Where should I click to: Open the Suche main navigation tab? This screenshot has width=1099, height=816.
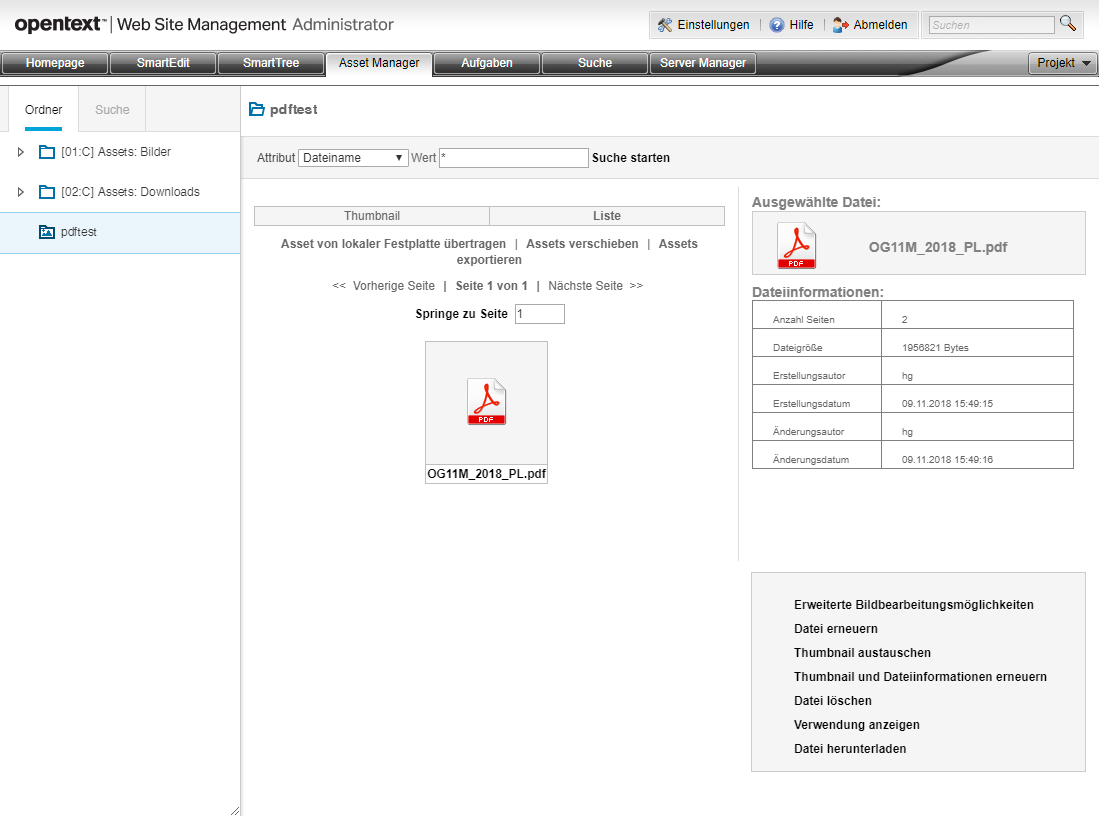(594, 63)
